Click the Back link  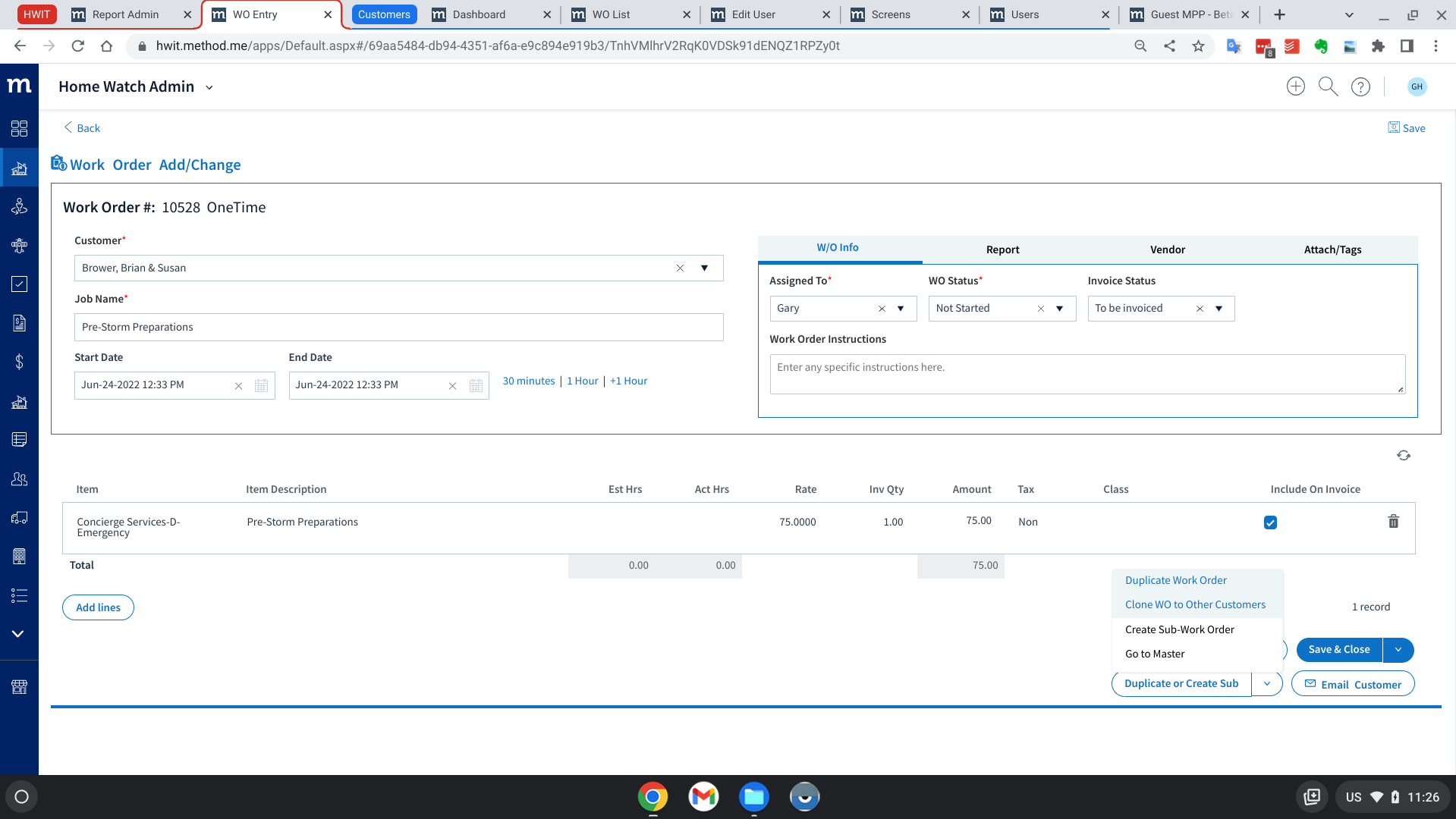pyautogui.click(x=82, y=128)
